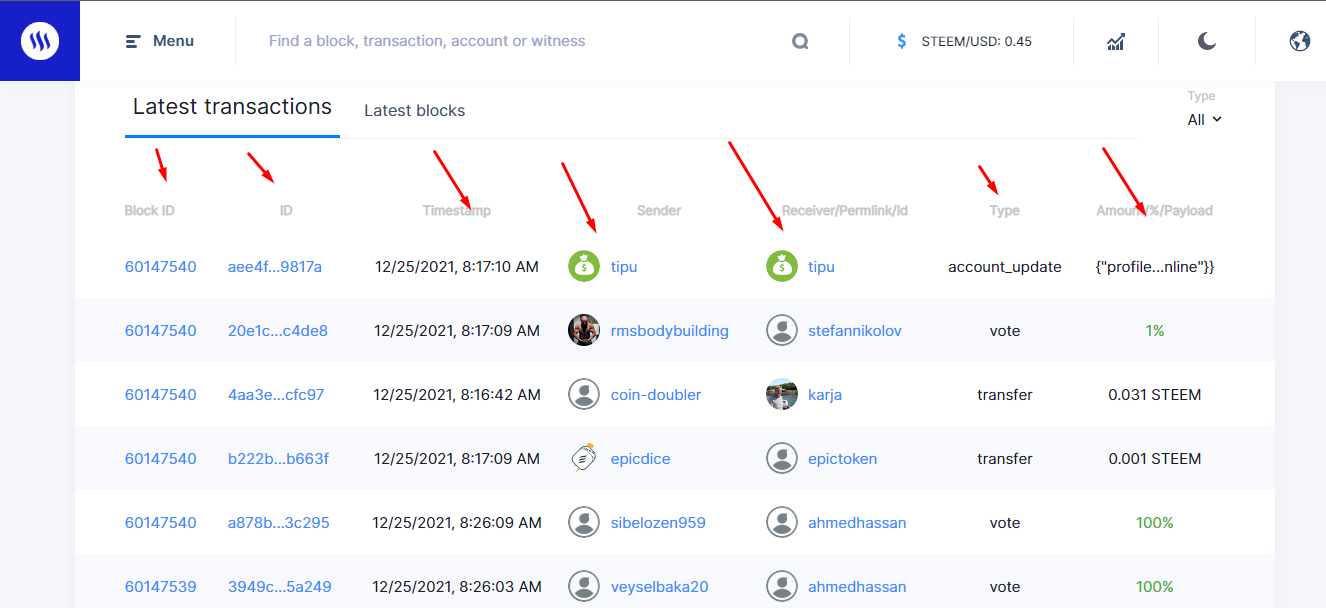Open transaction a878b...3c295
Image resolution: width=1326 pixels, height=608 pixels.
click(279, 523)
